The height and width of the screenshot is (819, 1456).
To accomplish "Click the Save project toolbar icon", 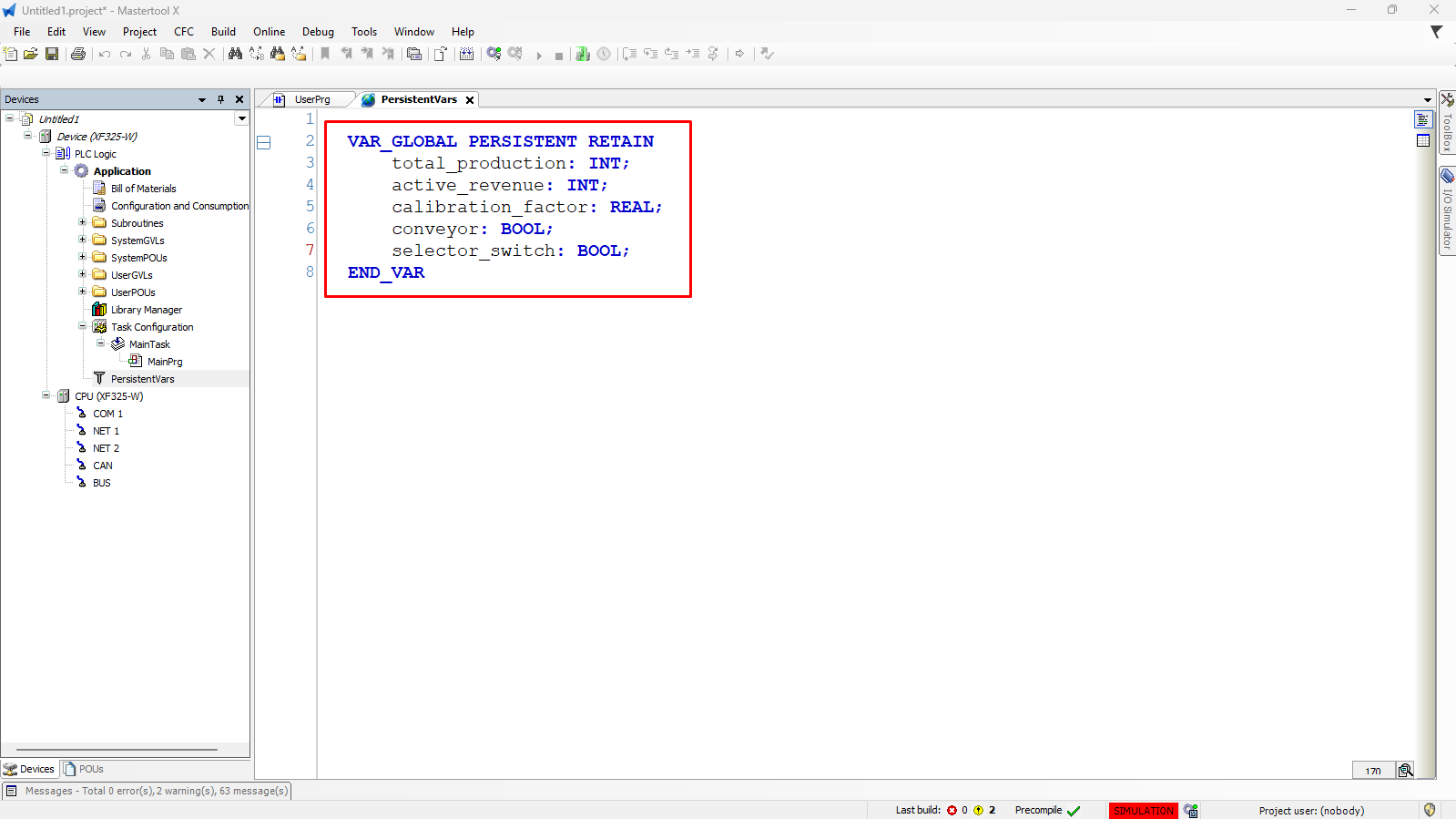I will [52, 55].
